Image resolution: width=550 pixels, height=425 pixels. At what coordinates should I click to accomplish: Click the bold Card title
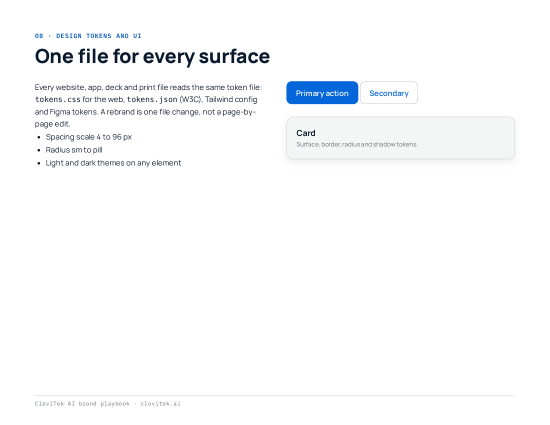[306, 133]
